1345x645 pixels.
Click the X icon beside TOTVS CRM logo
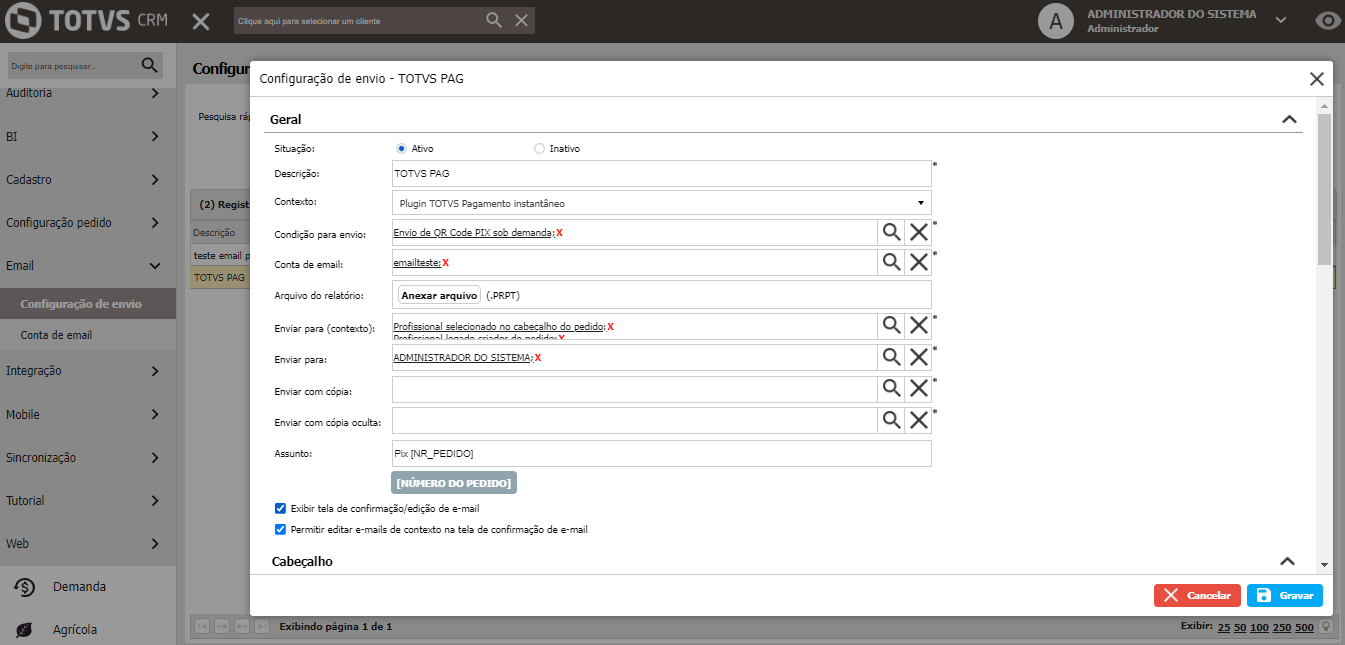[201, 21]
